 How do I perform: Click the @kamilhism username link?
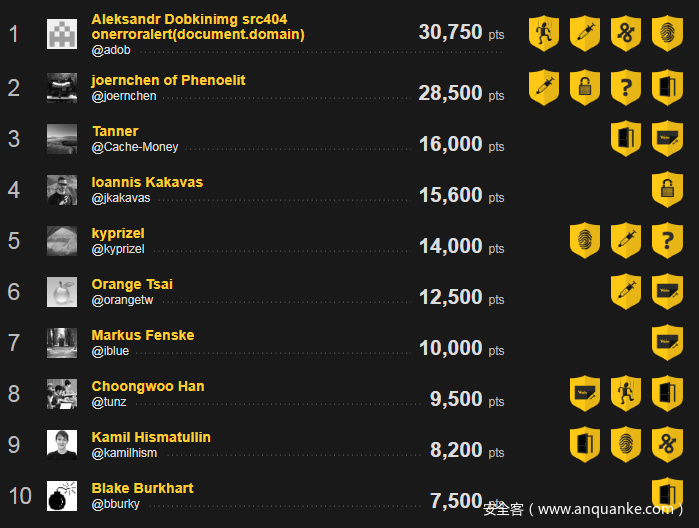click(x=123, y=453)
